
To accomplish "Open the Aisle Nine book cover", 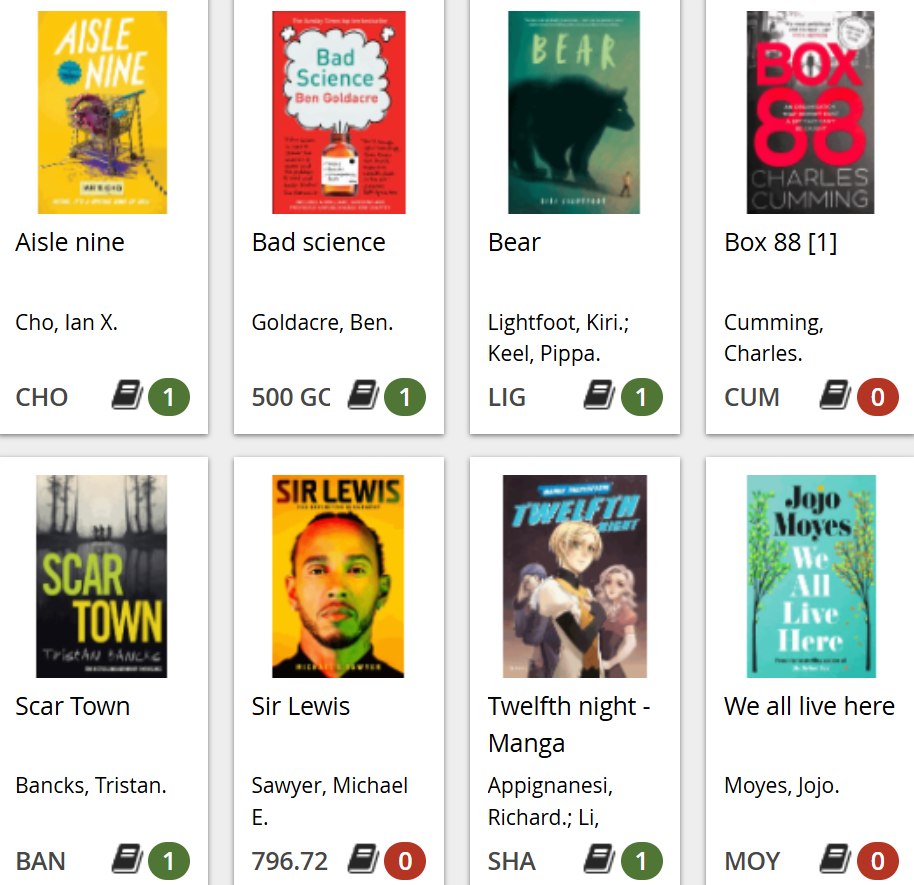I will click(103, 113).
